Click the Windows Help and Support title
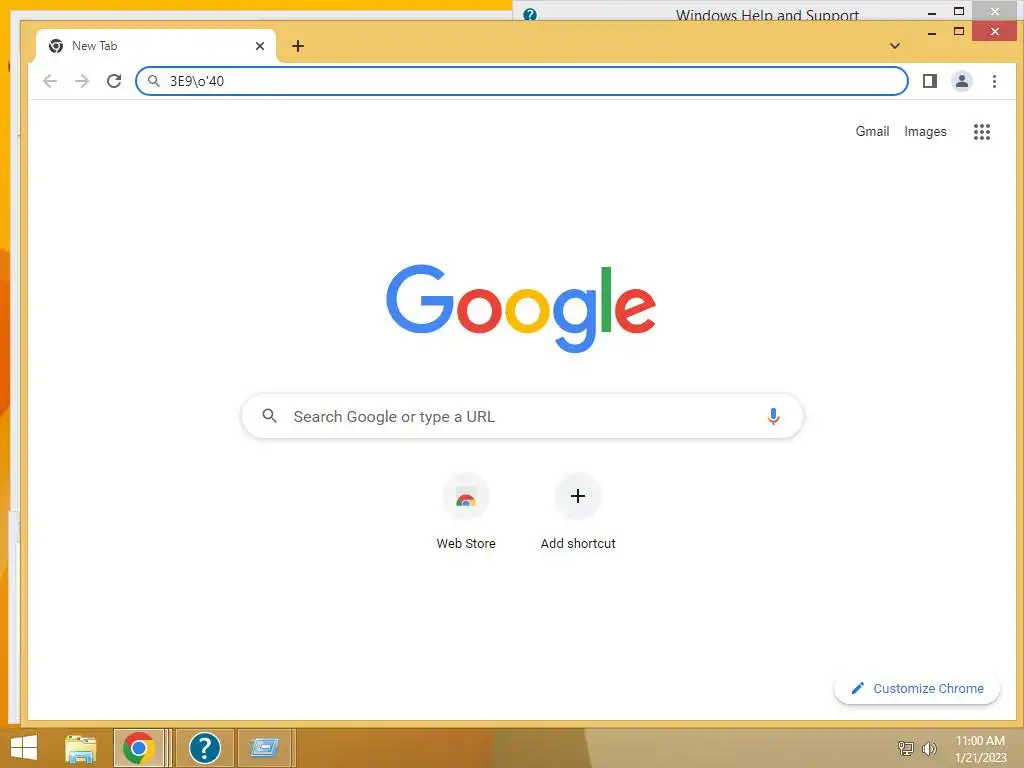Image resolution: width=1024 pixels, height=768 pixels. [x=767, y=14]
